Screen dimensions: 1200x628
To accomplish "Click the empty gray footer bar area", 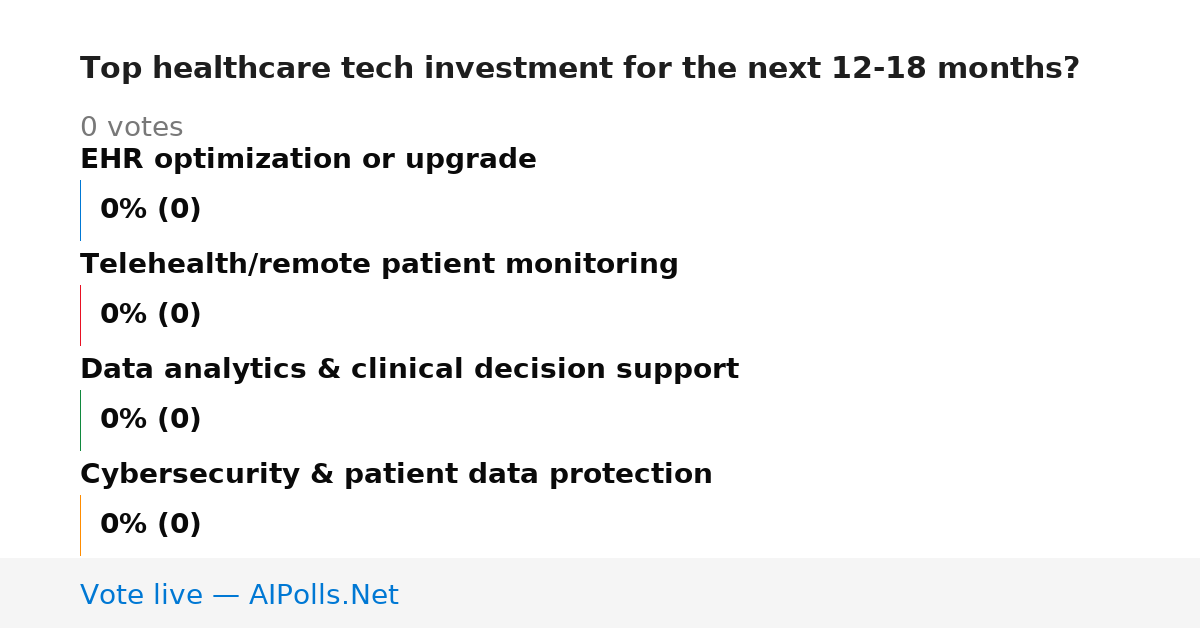I will 800,593.
